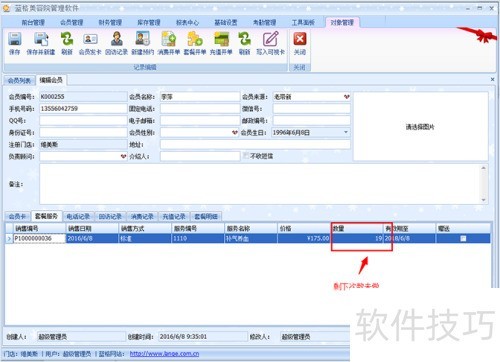Open the 会员性别 dropdown
The image size is (500, 362).
[235, 132]
